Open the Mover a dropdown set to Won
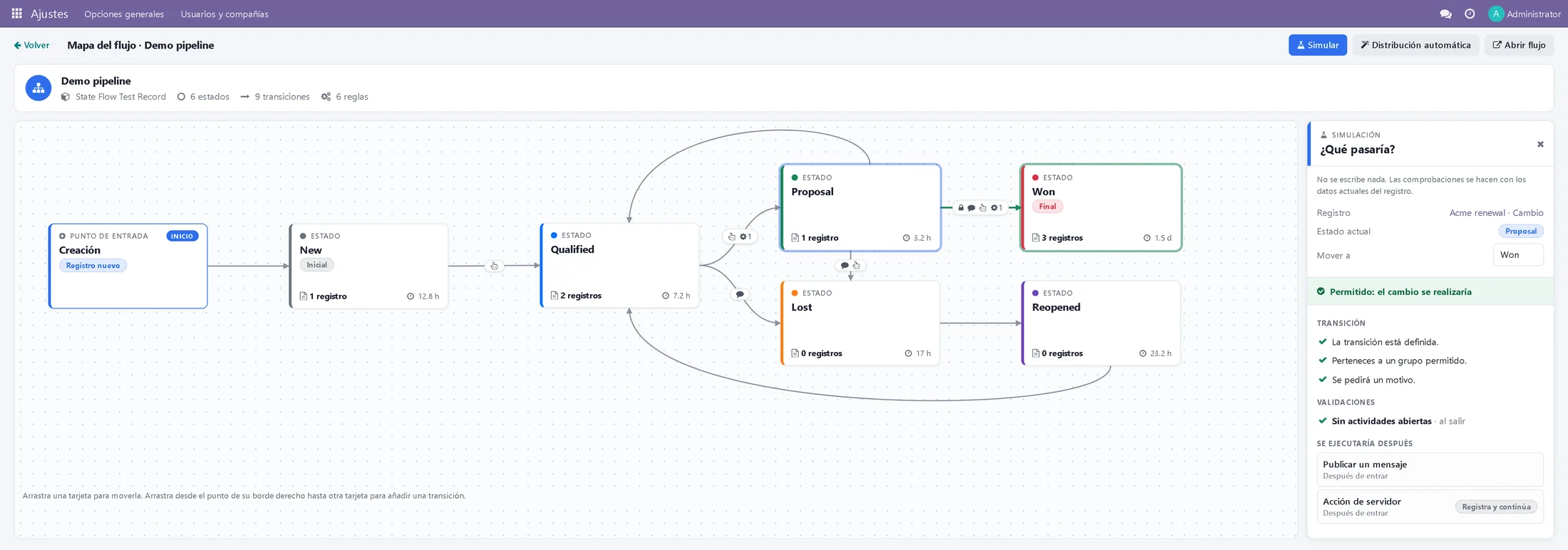The image size is (1568, 550). click(1518, 255)
